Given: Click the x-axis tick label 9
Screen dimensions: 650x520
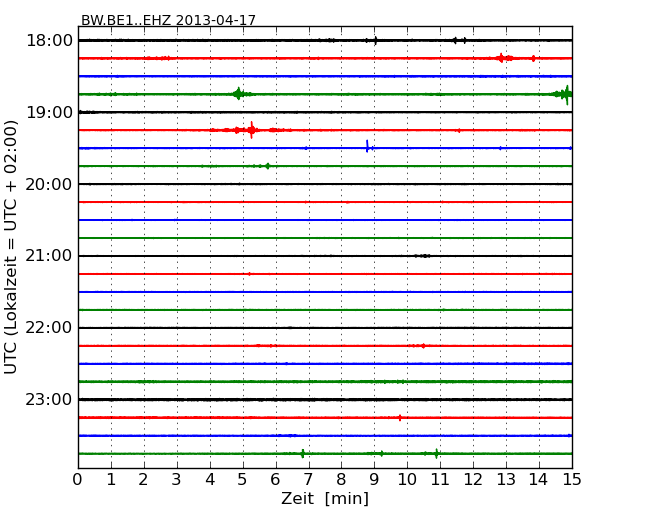Looking at the screenshot, I should 374,479.
